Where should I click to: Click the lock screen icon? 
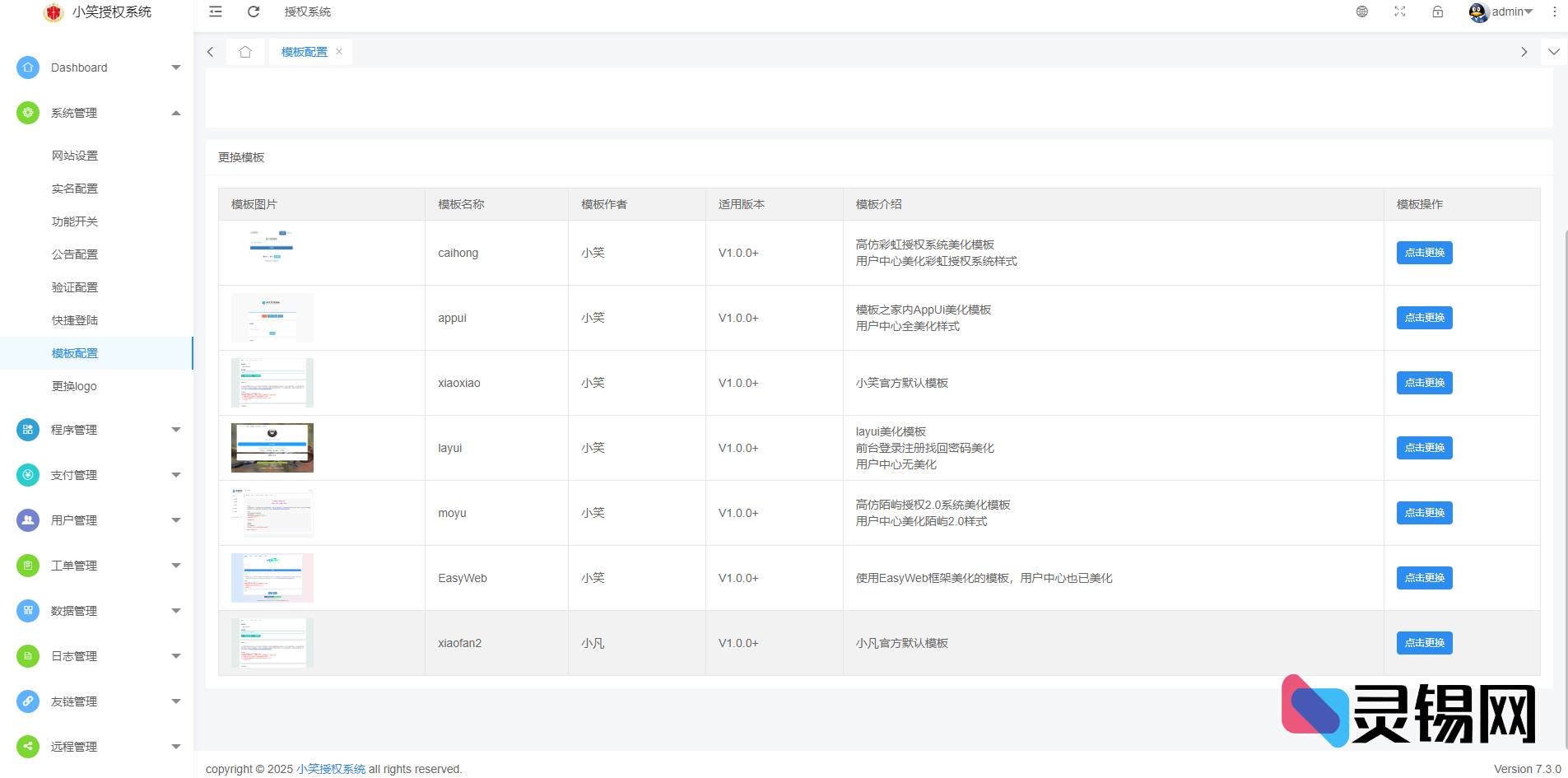[1437, 12]
